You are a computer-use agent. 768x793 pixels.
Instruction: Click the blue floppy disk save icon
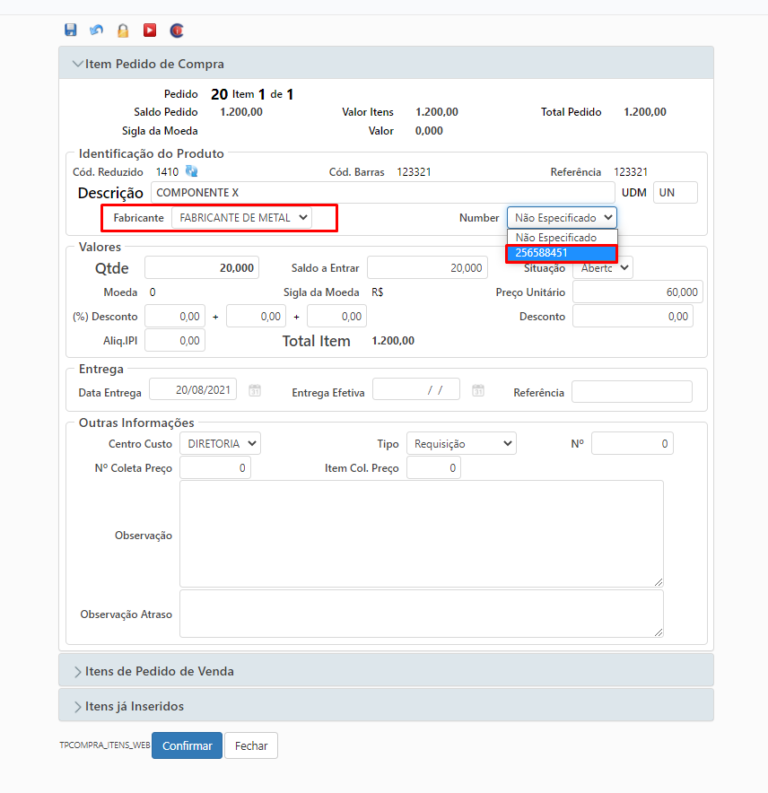pyautogui.click(x=70, y=30)
